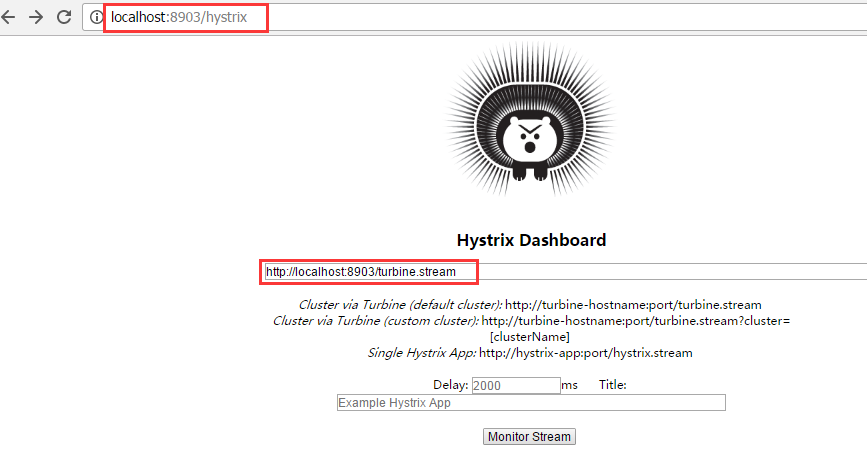Click the '[clusterName]' text
This screenshot has height=458, width=867.
coord(530,337)
